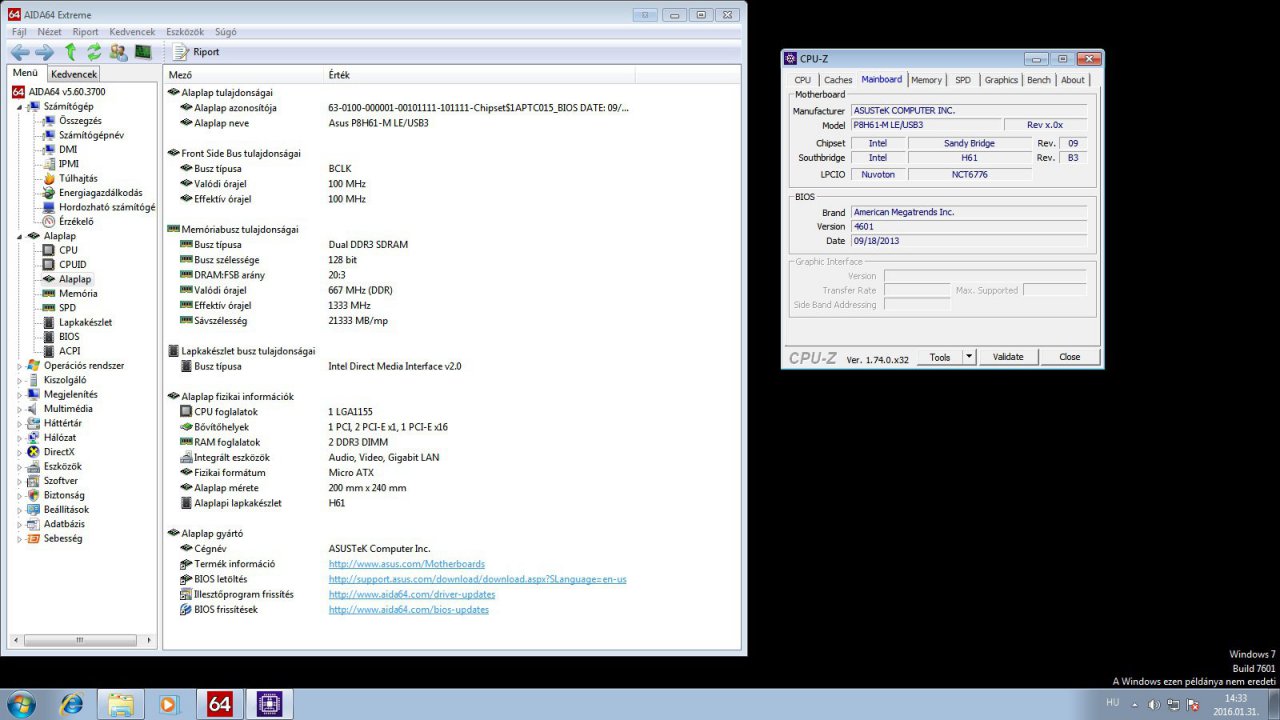Select the DMI tree entry
The image size is (1280, 720).
click(x=68, y=149)
